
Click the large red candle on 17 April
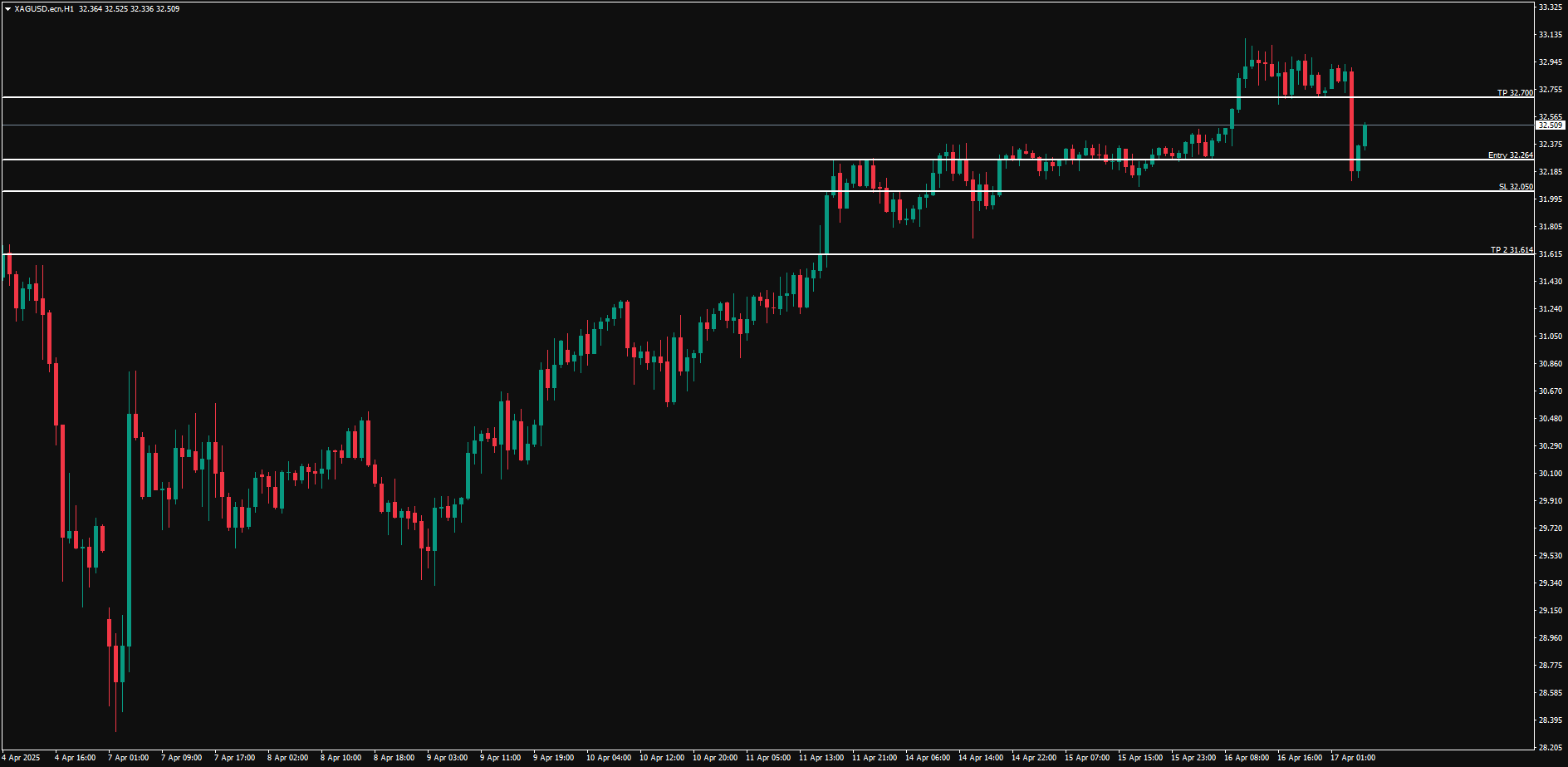point(1351,120)
